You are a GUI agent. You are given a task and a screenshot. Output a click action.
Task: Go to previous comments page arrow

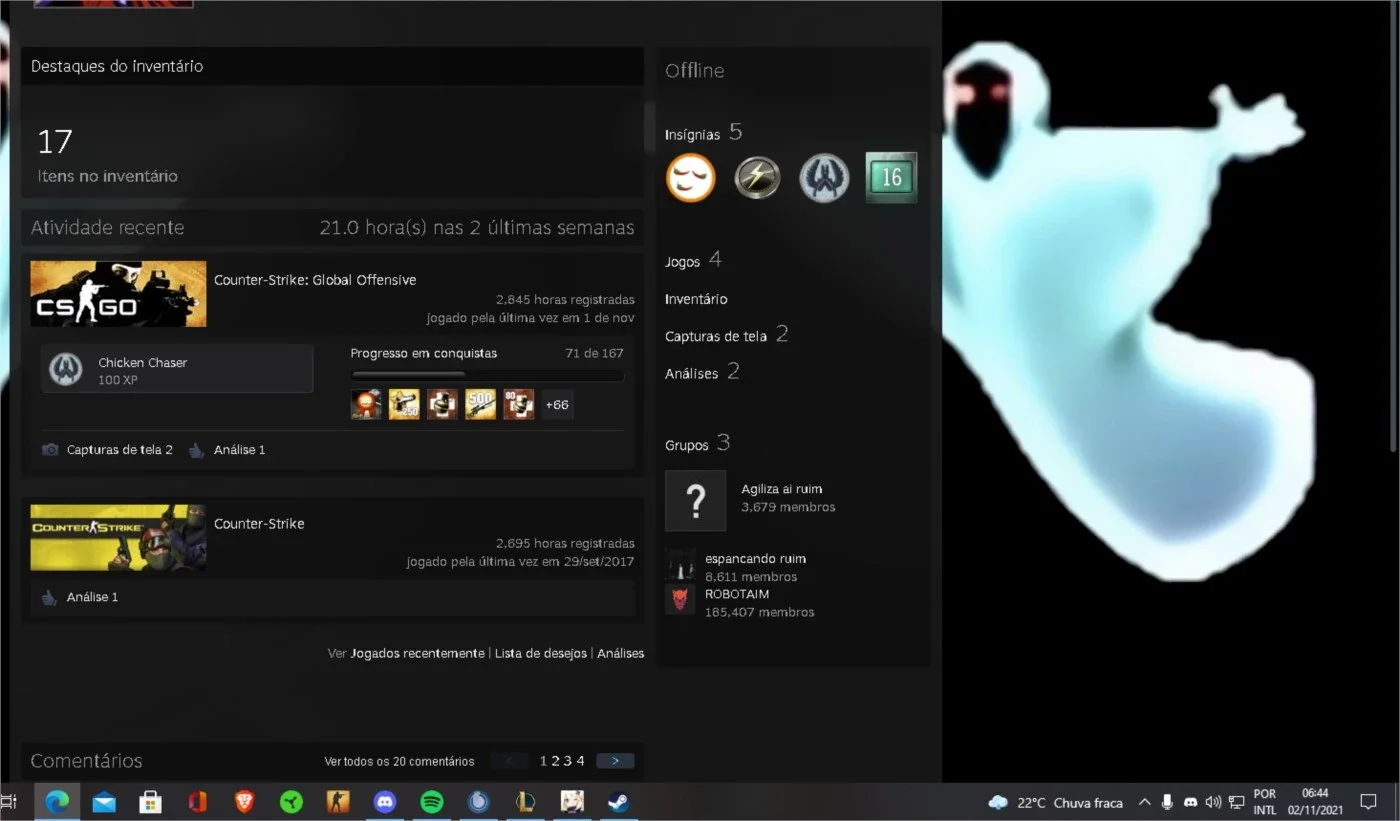[x=509, y=761]
